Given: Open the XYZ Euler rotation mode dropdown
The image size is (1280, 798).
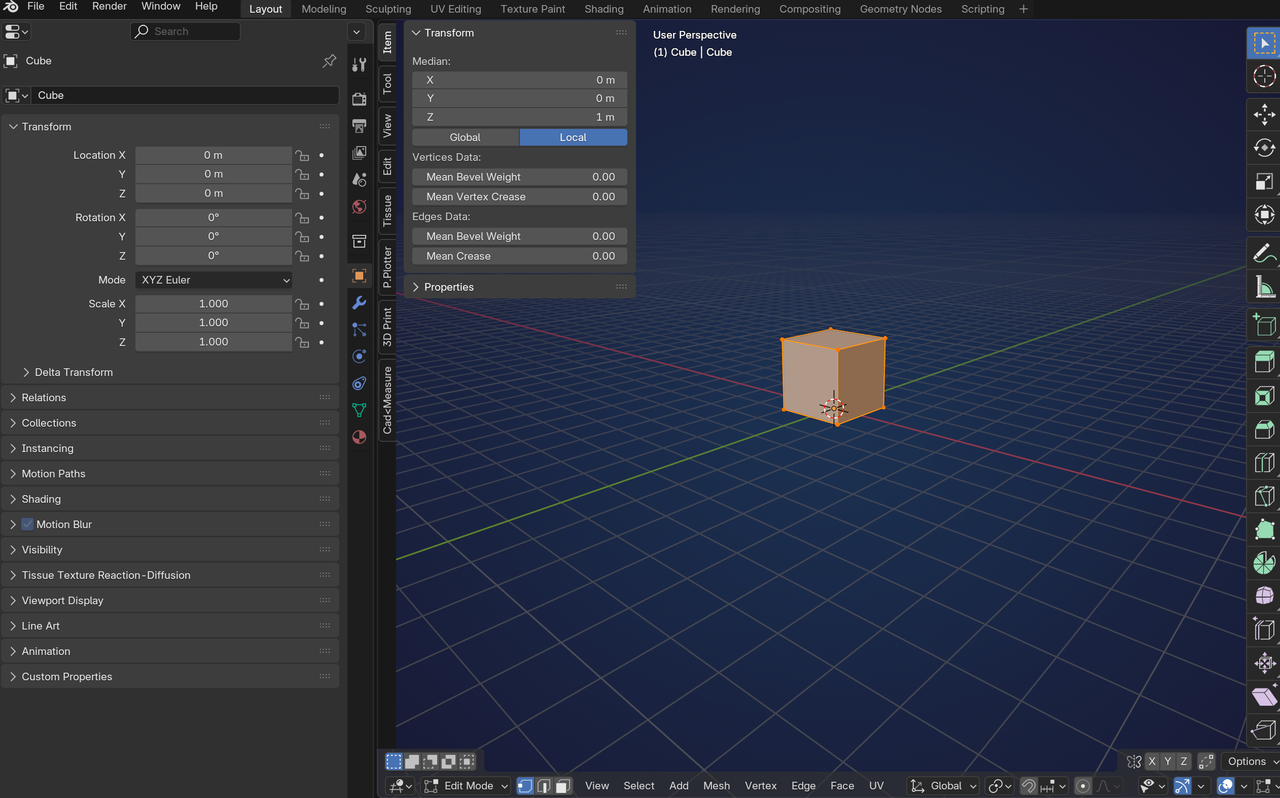Looking at the screenshot, I should tap(213, 279).
